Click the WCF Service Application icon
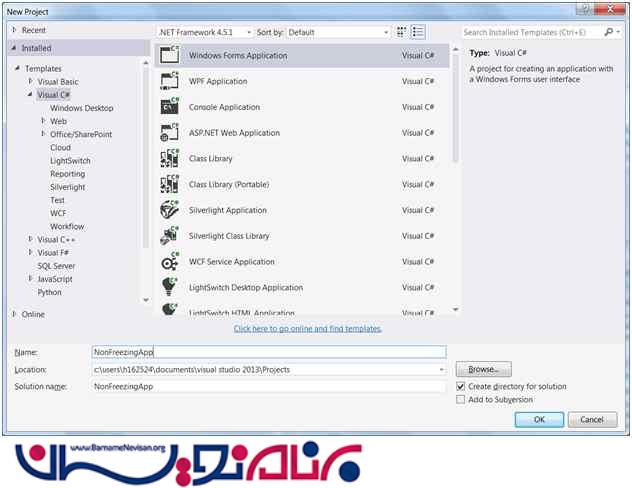 (x=170, y=262)
